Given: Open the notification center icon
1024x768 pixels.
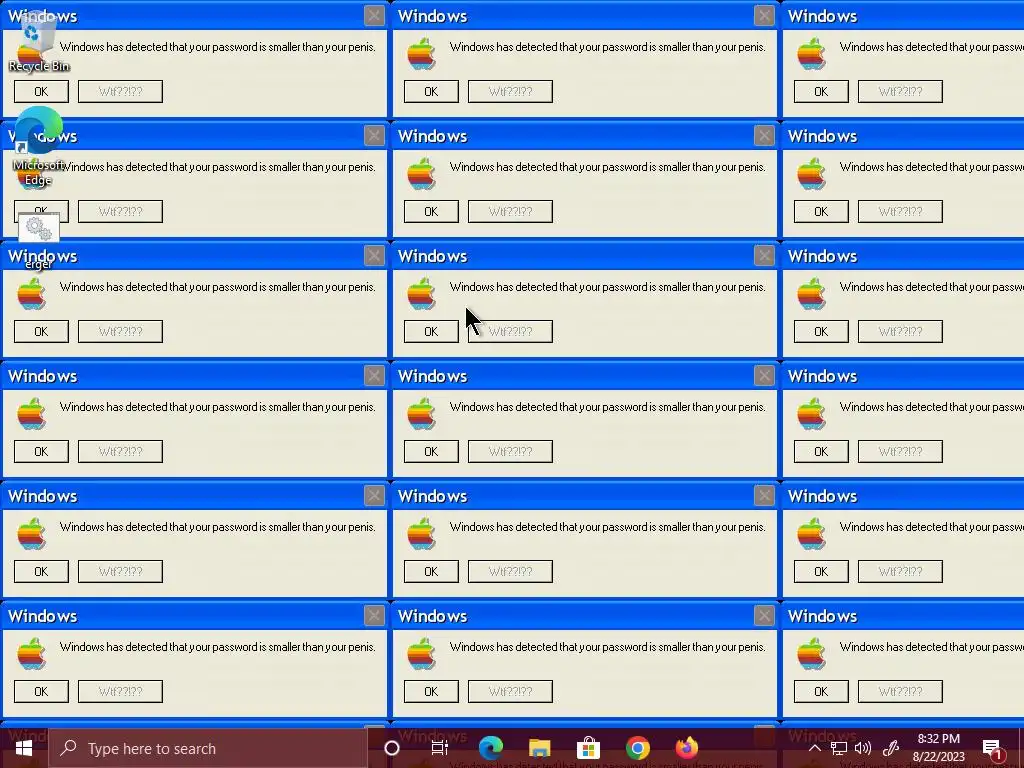Looking at the screenshot, I should click(992, 749).
